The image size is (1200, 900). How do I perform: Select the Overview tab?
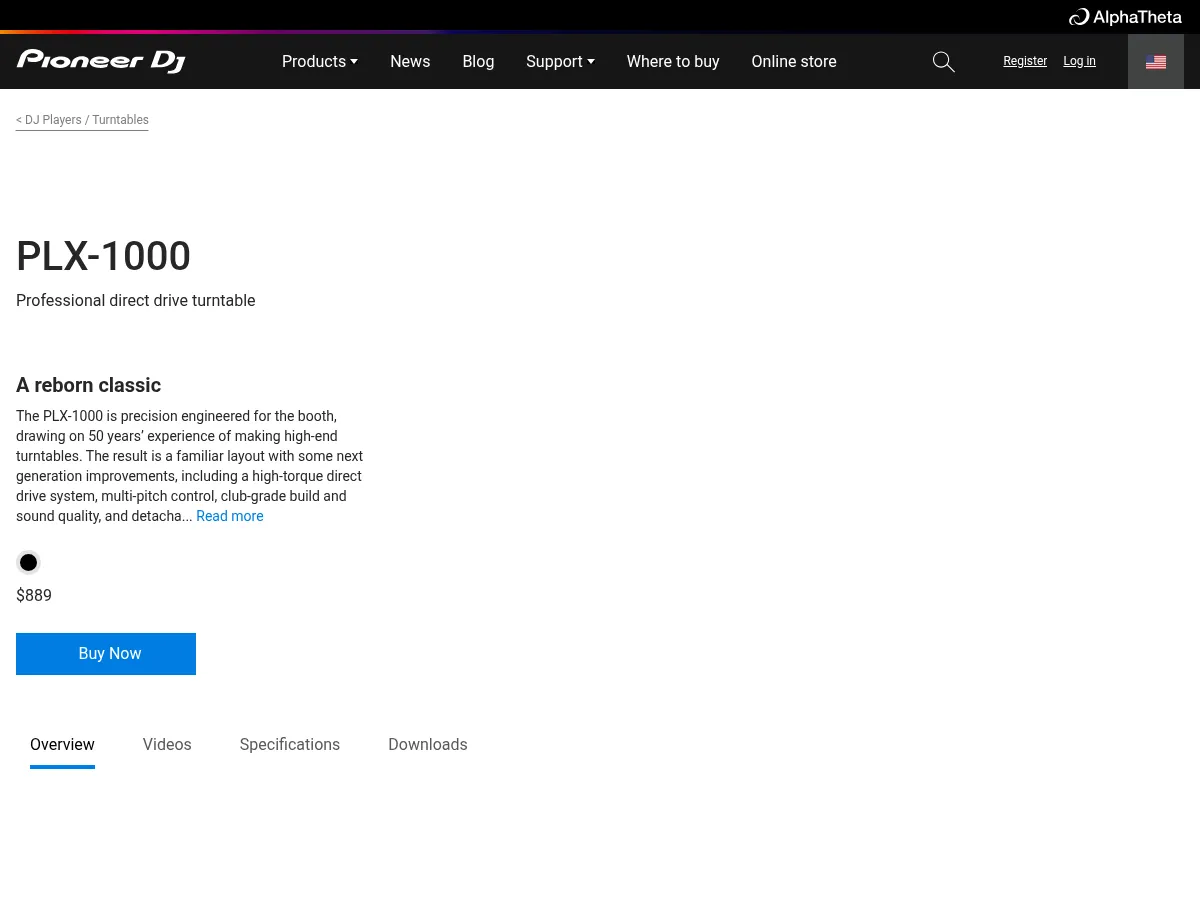tap(62, 745)
